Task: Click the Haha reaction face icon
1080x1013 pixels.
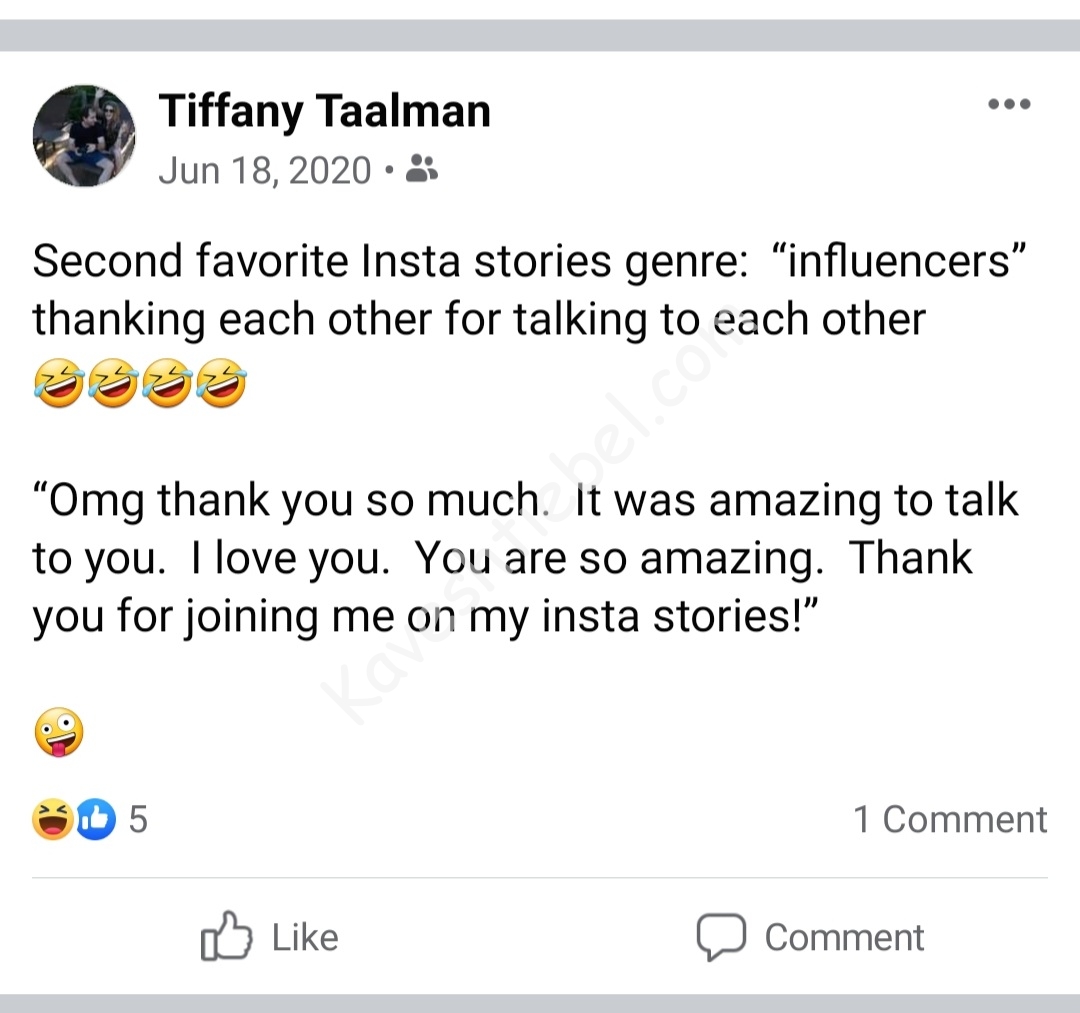Action: pos(52,820)
